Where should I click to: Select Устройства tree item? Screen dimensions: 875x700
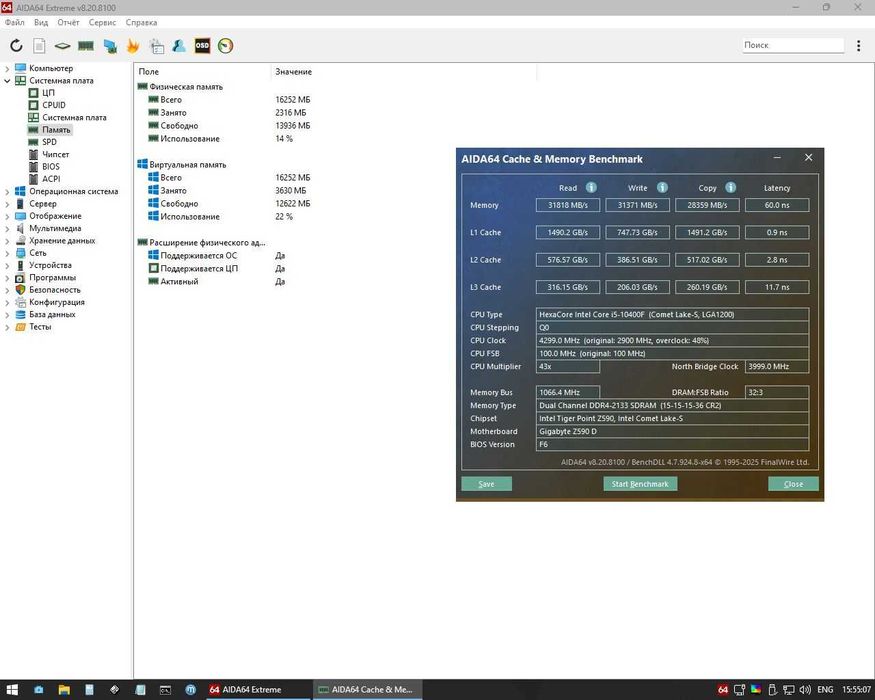pyautogui.click(x=50, y=265)
